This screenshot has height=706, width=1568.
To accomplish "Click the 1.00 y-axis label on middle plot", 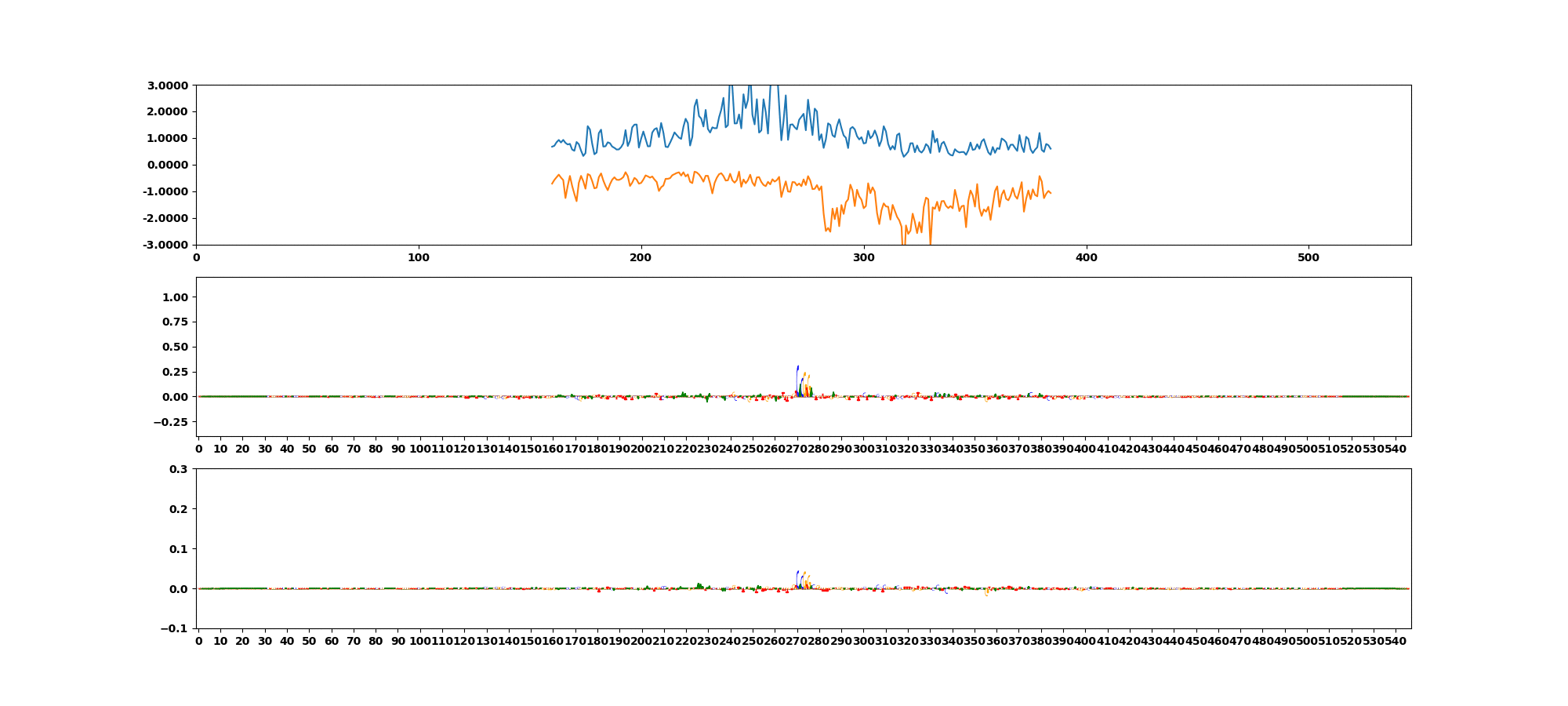I will tap(175, 297).
